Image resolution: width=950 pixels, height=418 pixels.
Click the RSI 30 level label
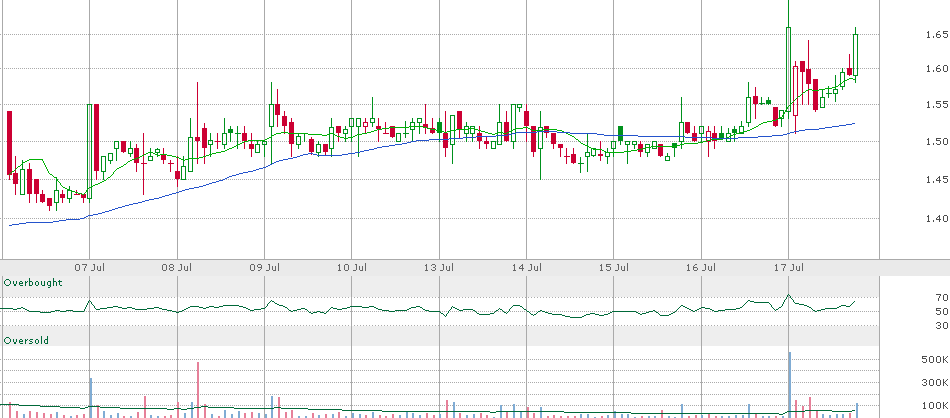coord(942,326)
